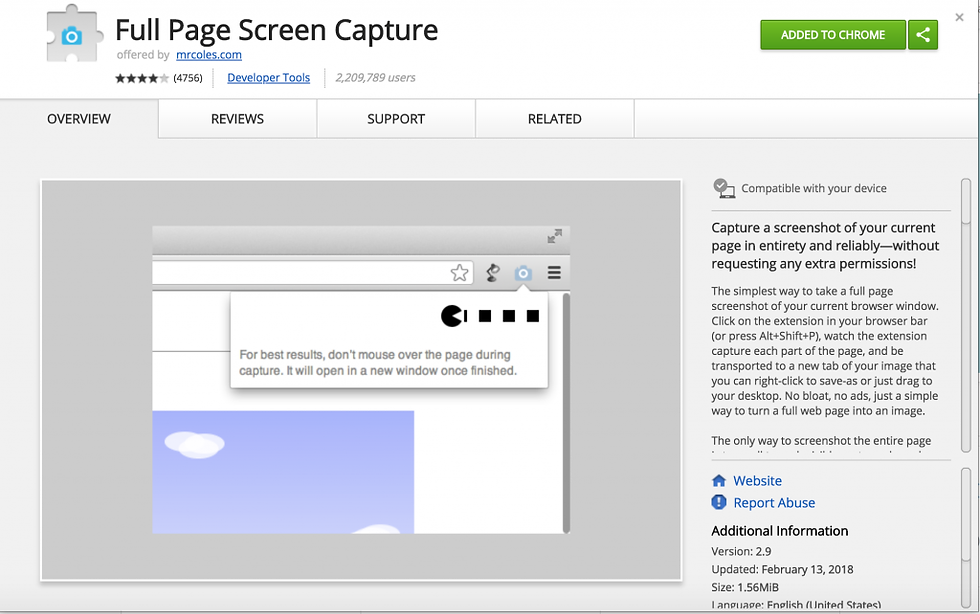Click the exclamation icon beside Report Abuse
This screenshot has height=614, width=980.
pyautogui.click(x=719, y=502)
